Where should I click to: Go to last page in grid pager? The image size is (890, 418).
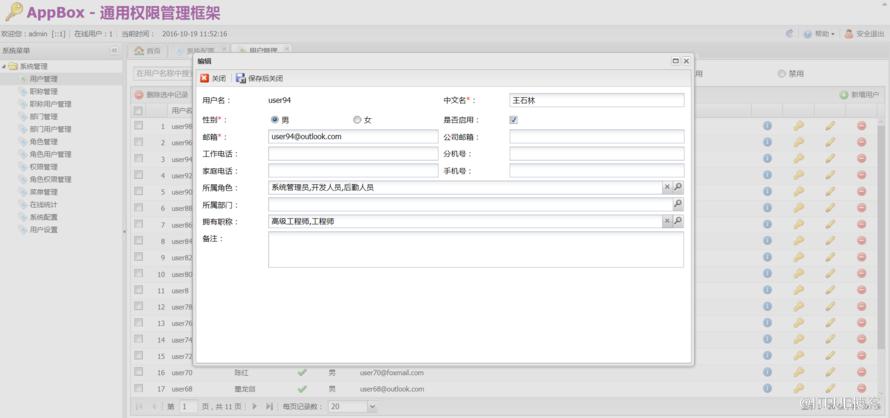tap(269, 406)
